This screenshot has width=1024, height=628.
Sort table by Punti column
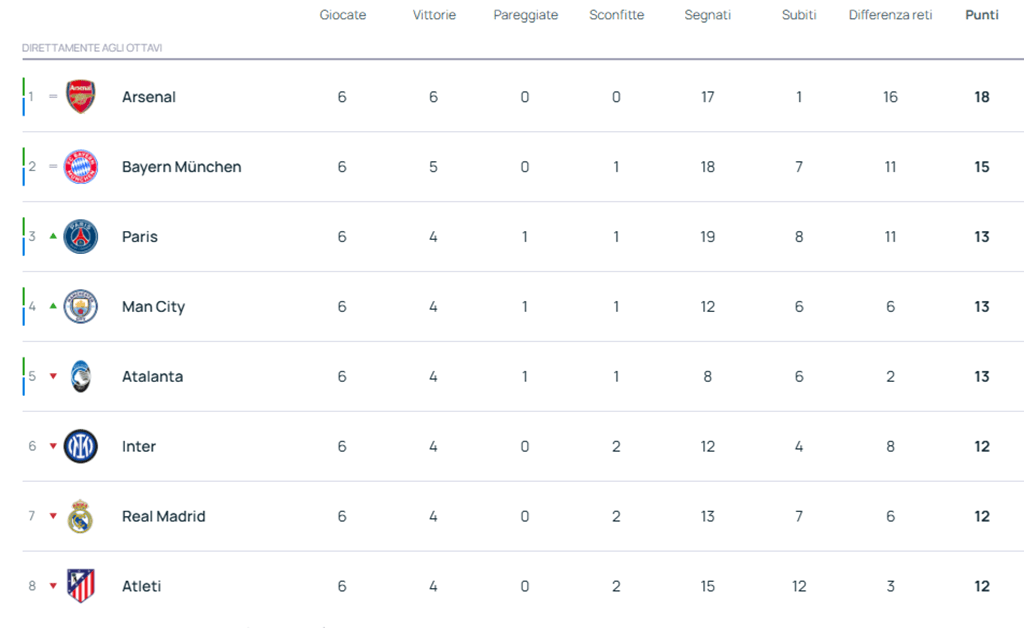981,15
